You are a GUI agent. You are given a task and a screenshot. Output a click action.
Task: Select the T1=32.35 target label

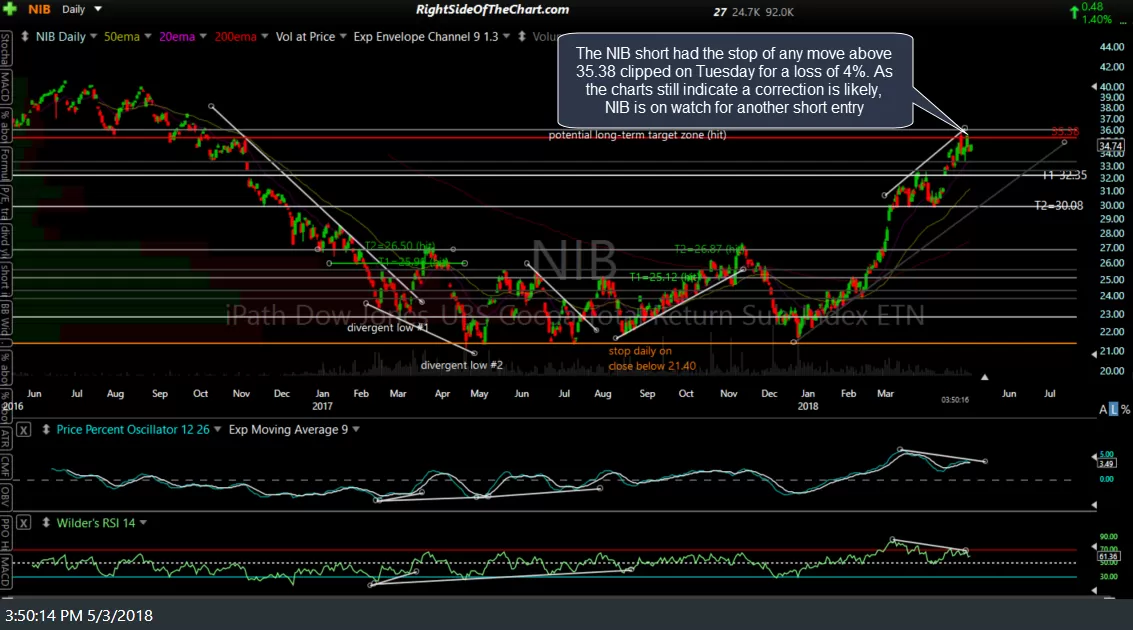(1065, 175)
